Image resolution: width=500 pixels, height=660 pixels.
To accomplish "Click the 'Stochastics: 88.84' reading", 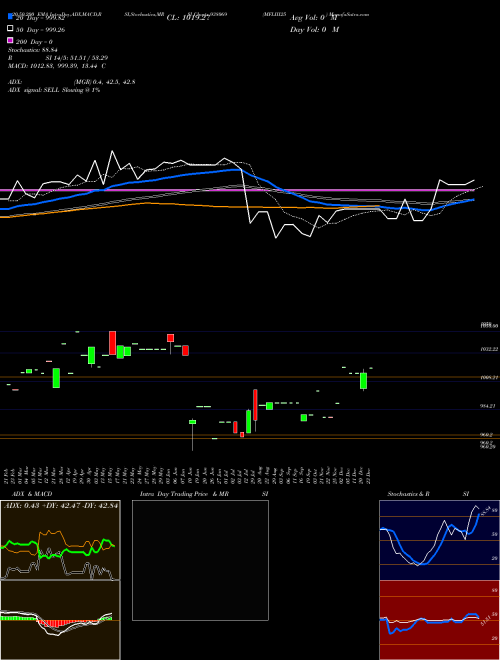I will click(33, 50).
